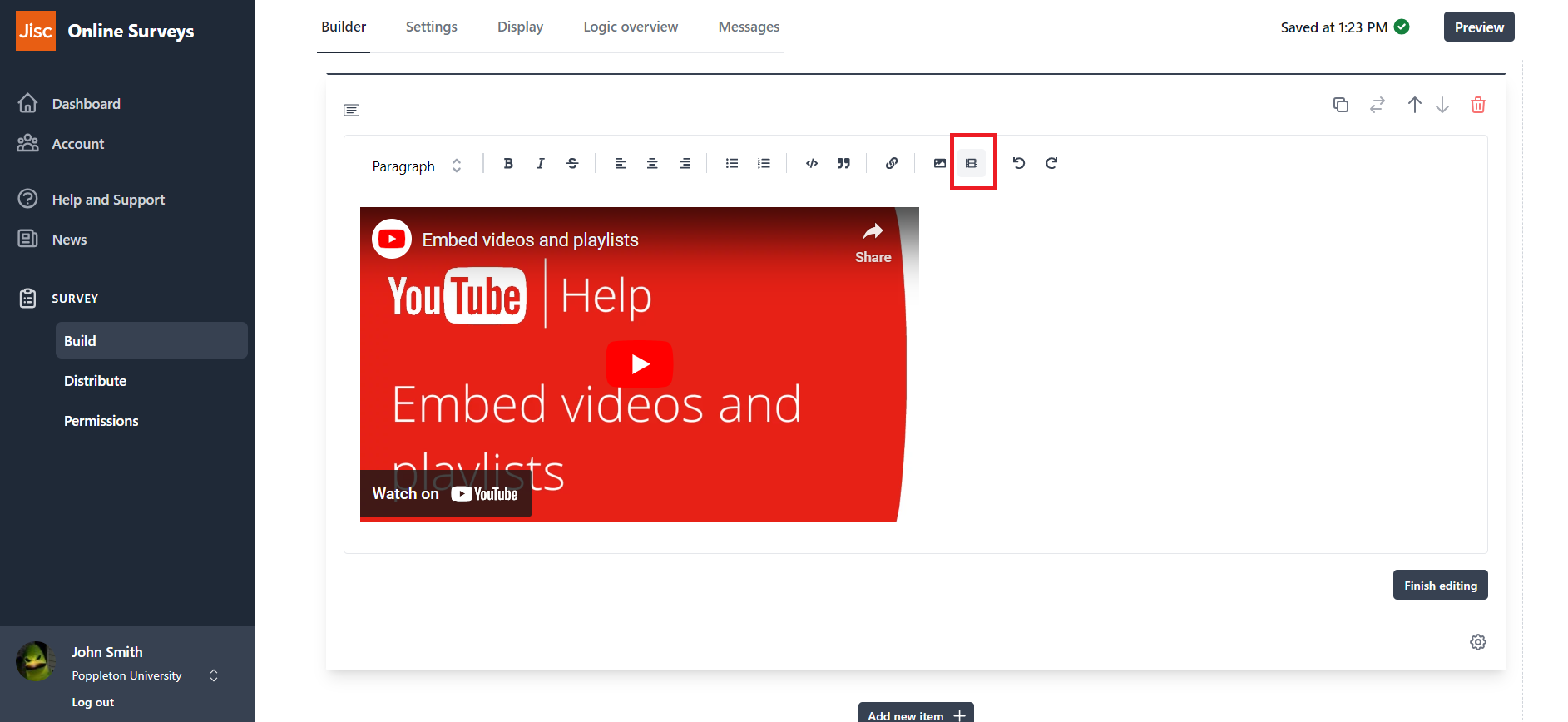This screenshot has height=722, width=1568.
Task: Log out of the account
Action: pyautogui.click(x=93, y=702)
